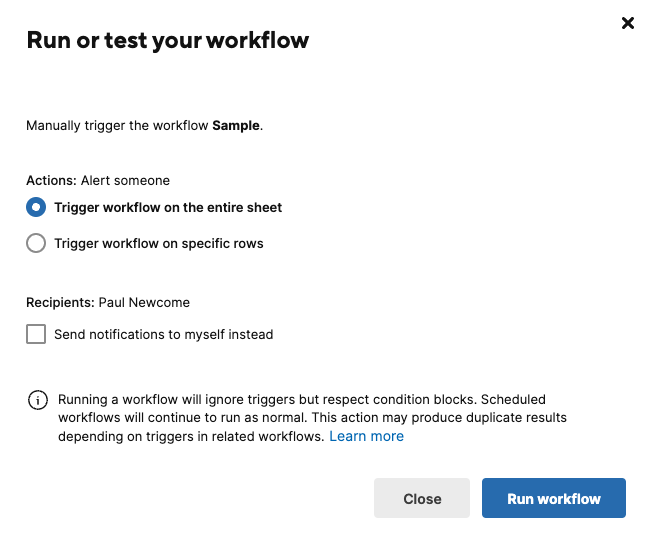Choose the specific rows radio button
This screenshot has width=654, height=541.
click(x=36, y=243)
